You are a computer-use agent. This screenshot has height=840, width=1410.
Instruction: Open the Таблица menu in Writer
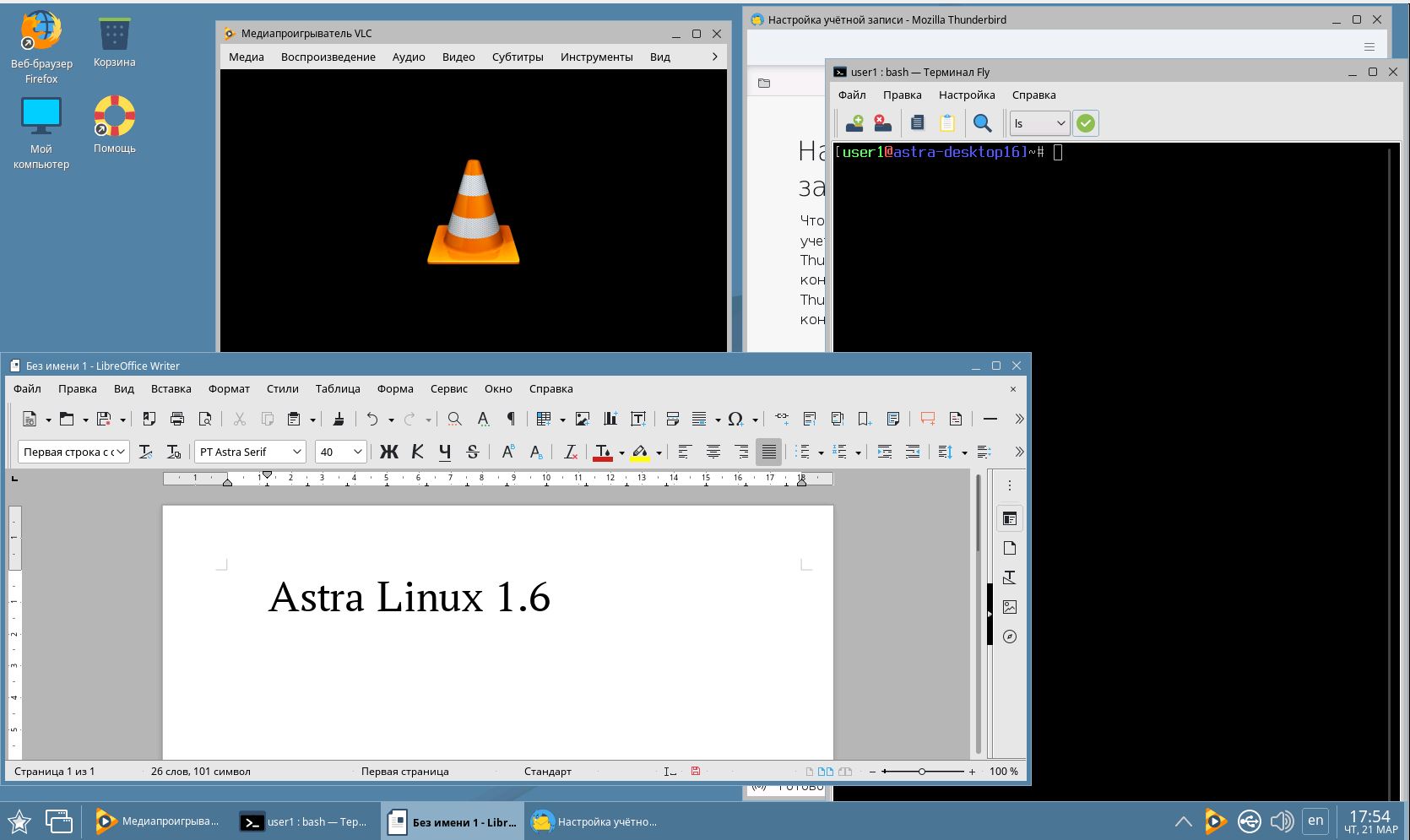point(338,388)
